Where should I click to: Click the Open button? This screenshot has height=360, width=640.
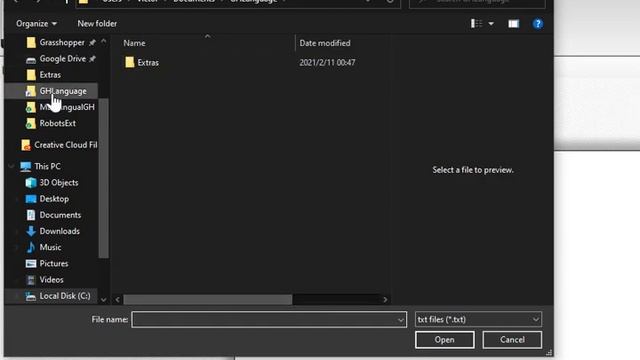(444, 340)
